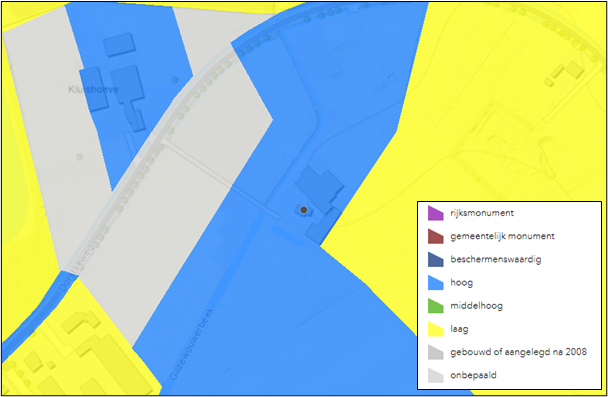This screenshot has height=397, width=608.
Task: Select the 'laag' legend label
Action: click(459, 329)
